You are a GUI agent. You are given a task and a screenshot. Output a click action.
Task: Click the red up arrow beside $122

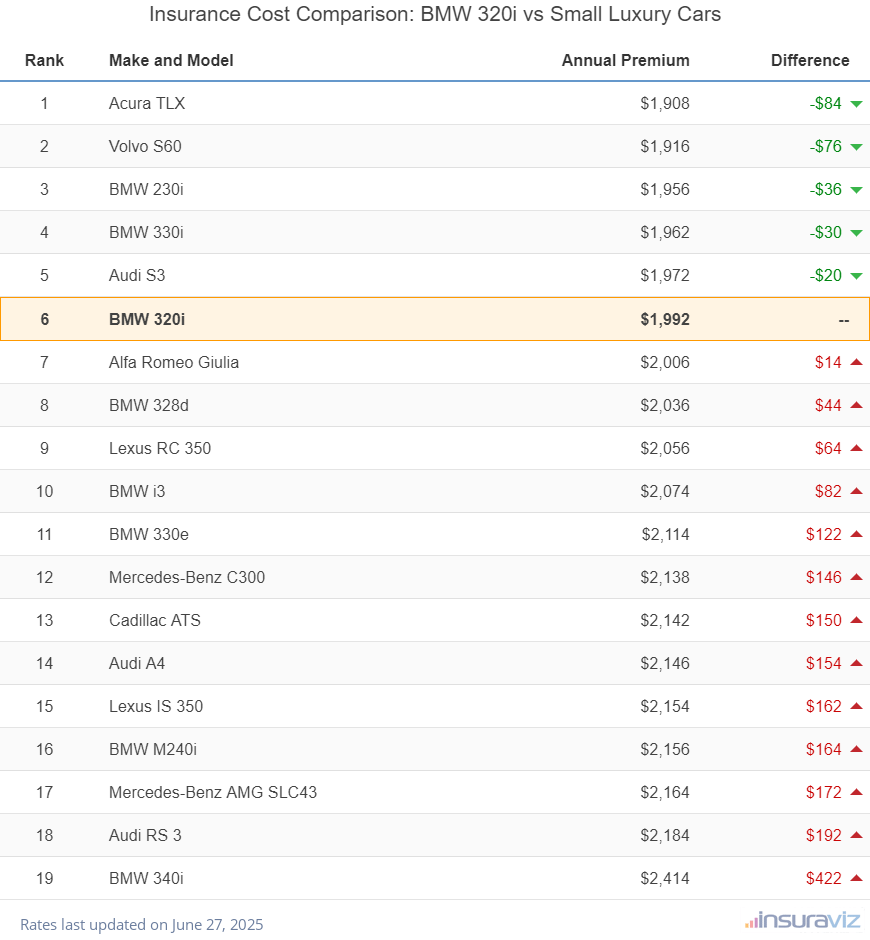coord(856,534)
